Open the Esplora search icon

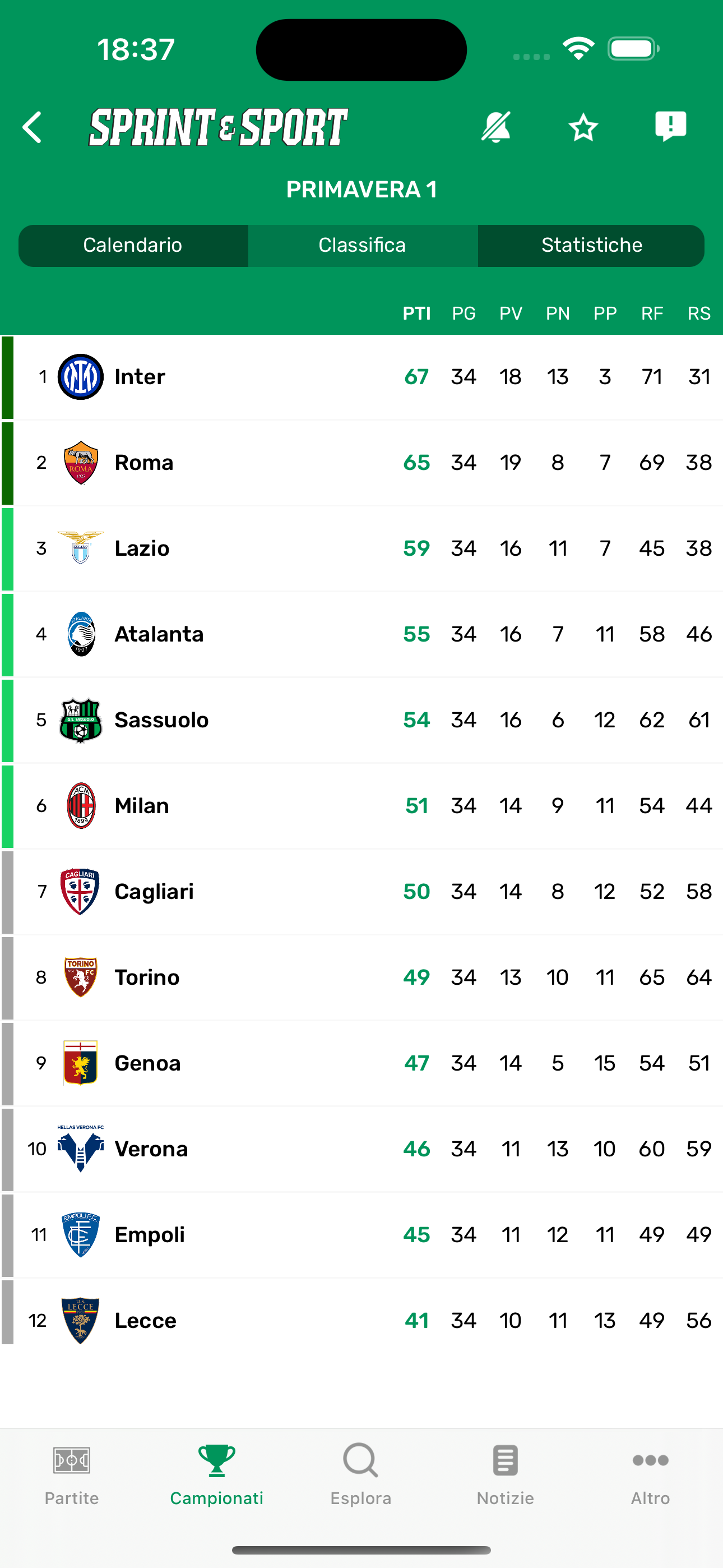click(x=361, y=1460)
